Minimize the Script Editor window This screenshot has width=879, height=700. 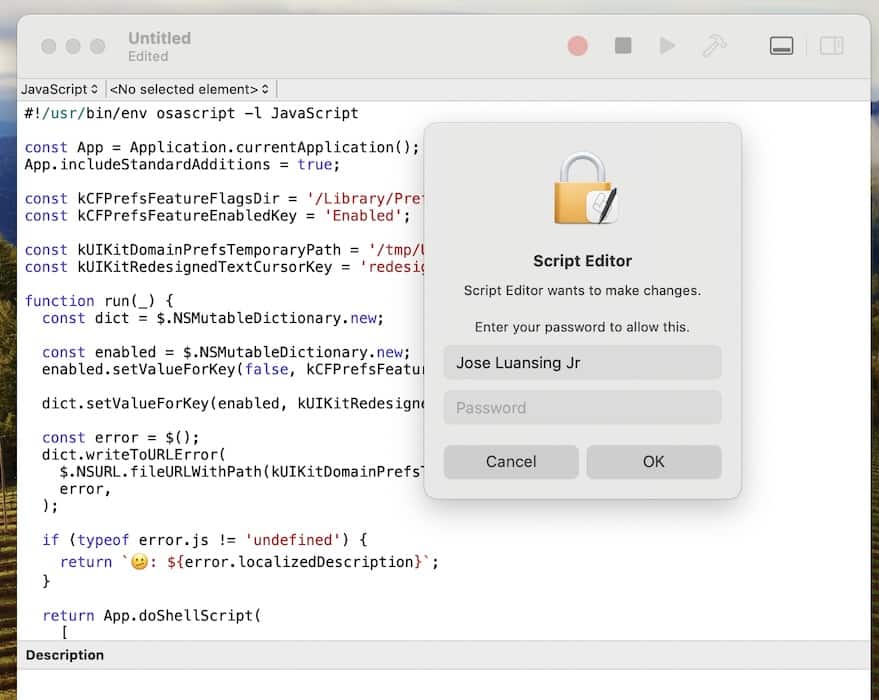click(x=73, y=46)
